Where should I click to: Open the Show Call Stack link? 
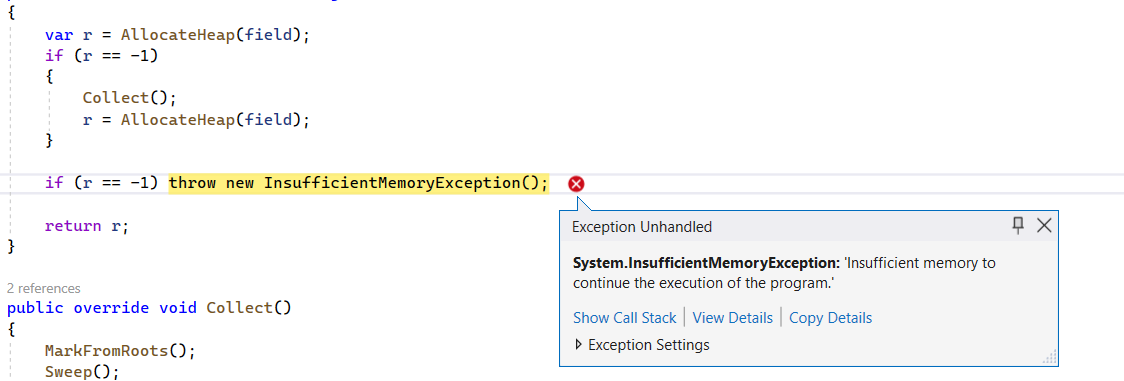click(x=624, y=317)
